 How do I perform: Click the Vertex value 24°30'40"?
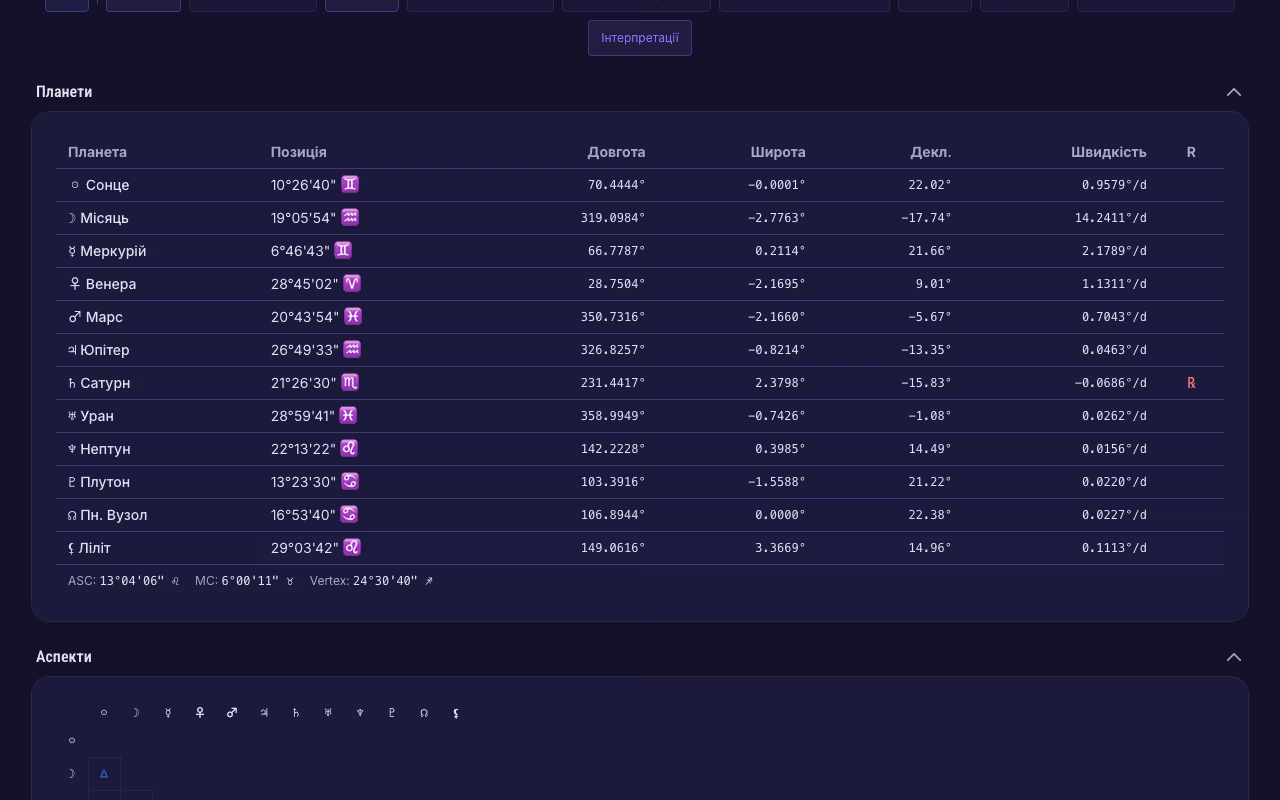click(x=385, y=581)
